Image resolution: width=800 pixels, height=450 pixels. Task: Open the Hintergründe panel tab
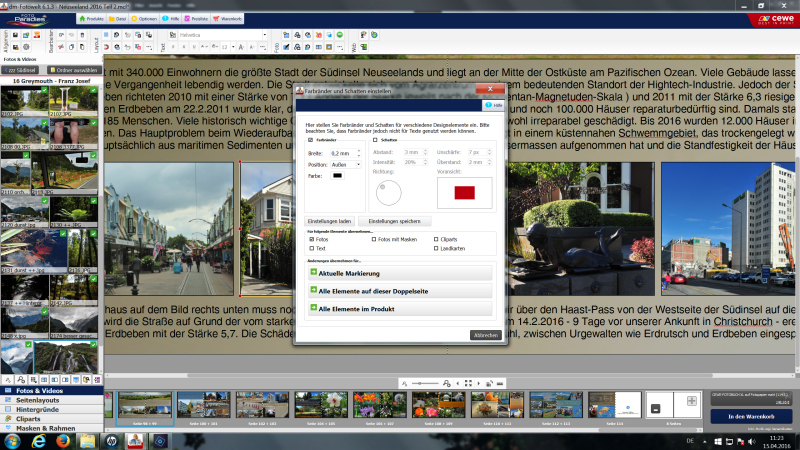[x=35, y=410]
